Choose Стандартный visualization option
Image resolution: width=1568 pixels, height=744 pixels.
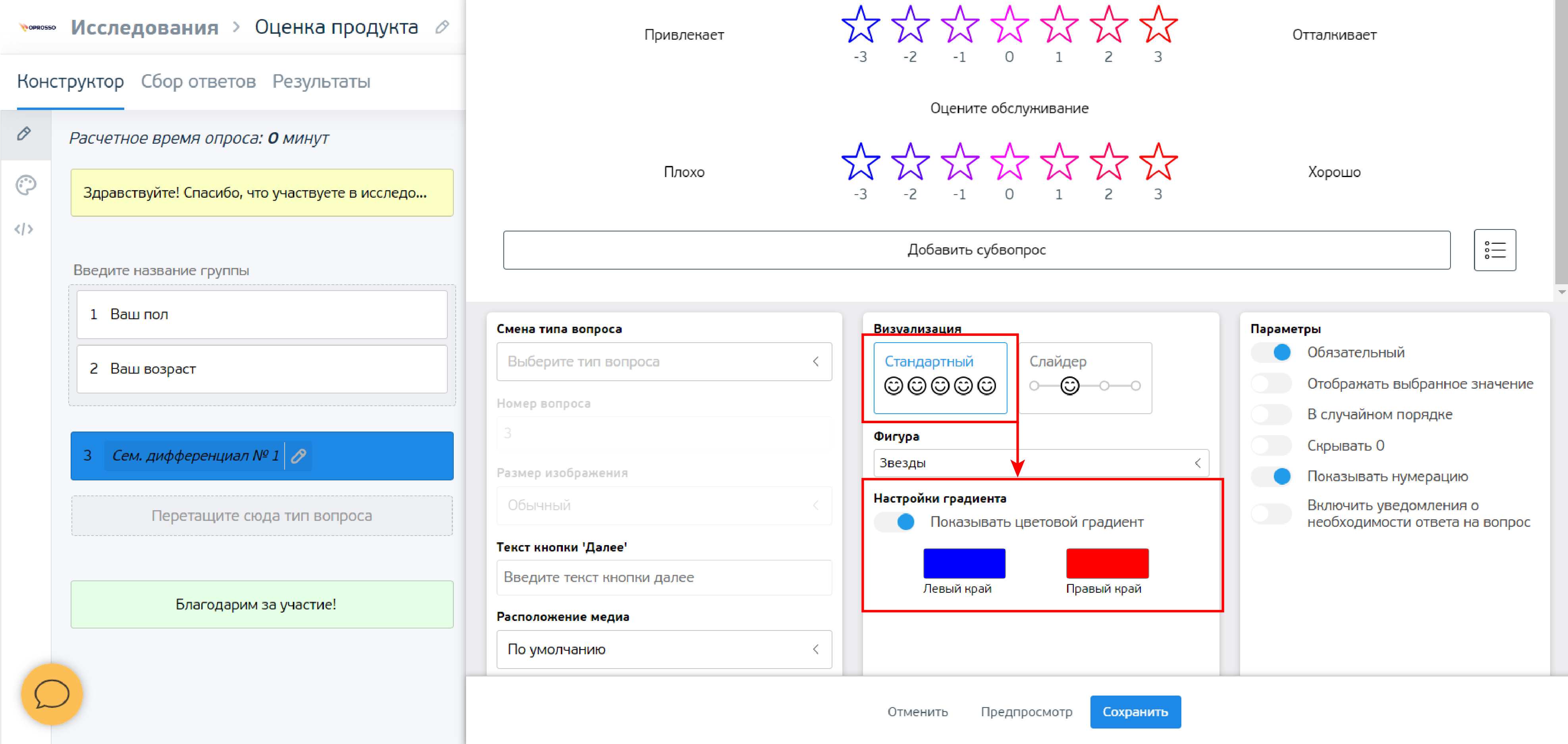click(x=940, y=378)
